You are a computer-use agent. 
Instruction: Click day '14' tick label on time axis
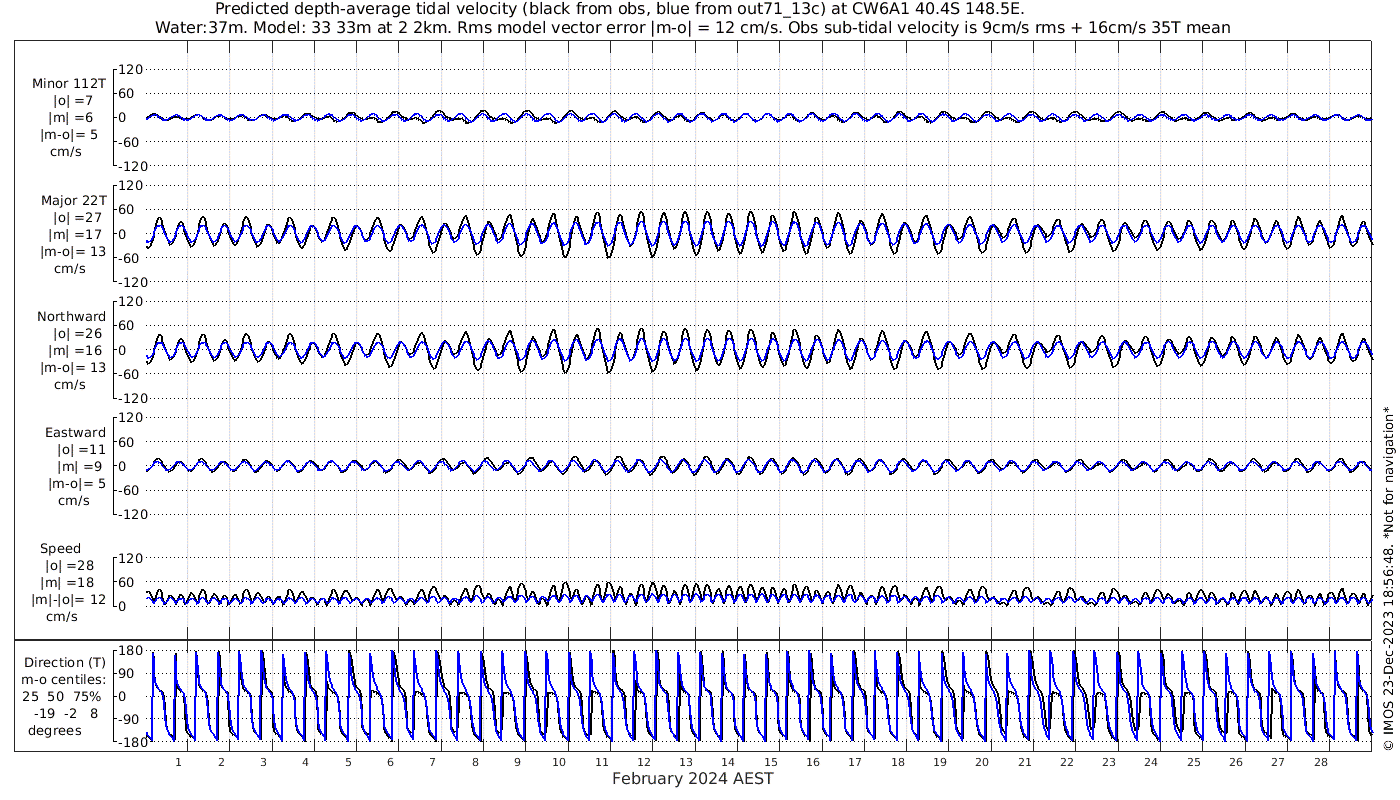coord(729,762)
